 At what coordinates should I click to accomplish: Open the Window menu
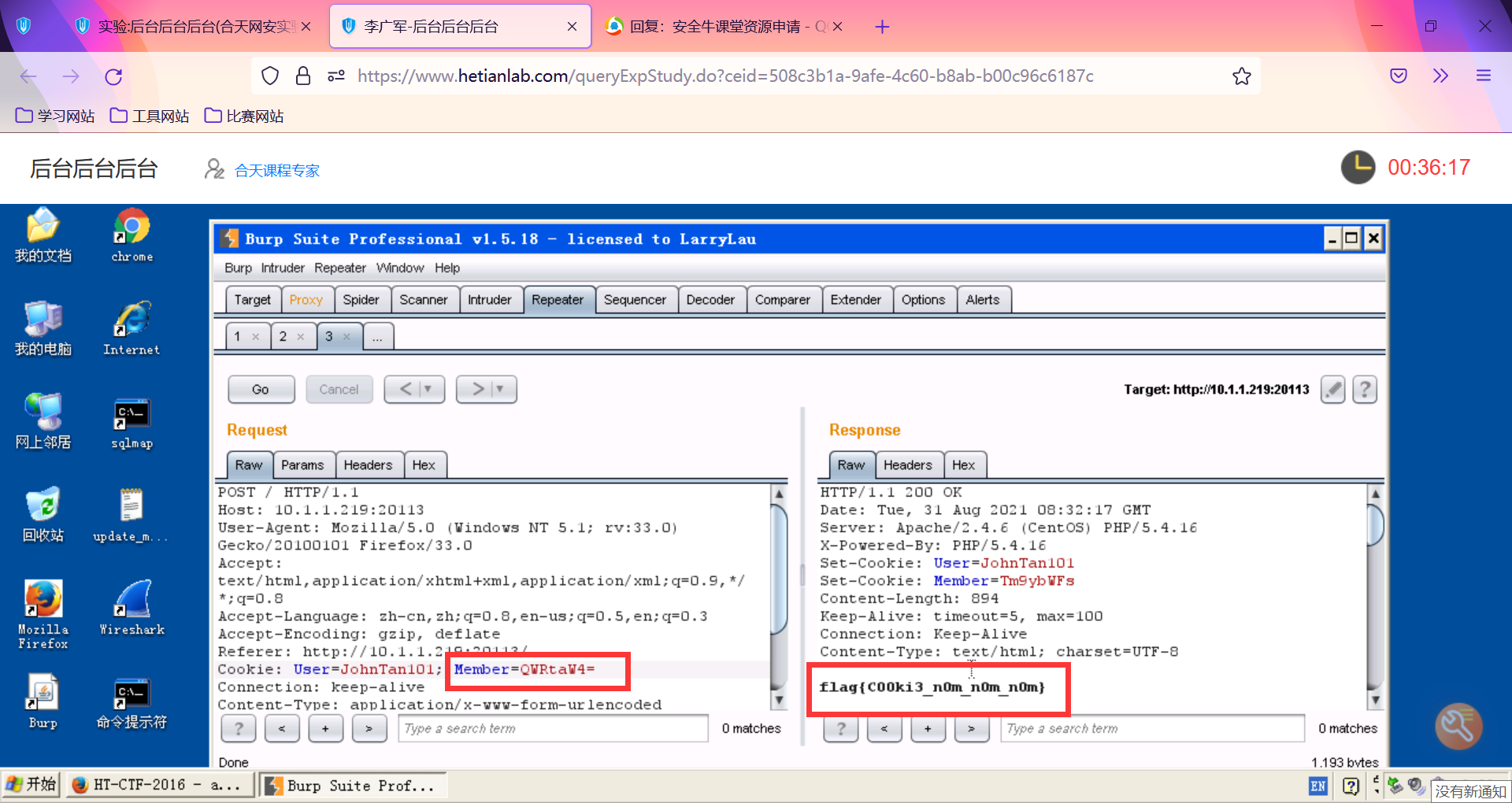[400, 268]
